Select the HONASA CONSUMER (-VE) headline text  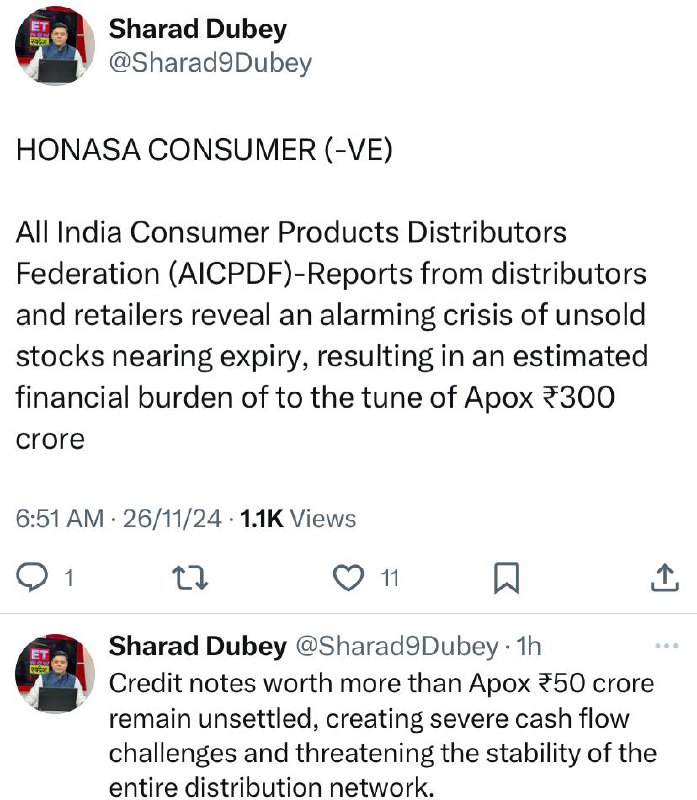(x=204, y=150)
